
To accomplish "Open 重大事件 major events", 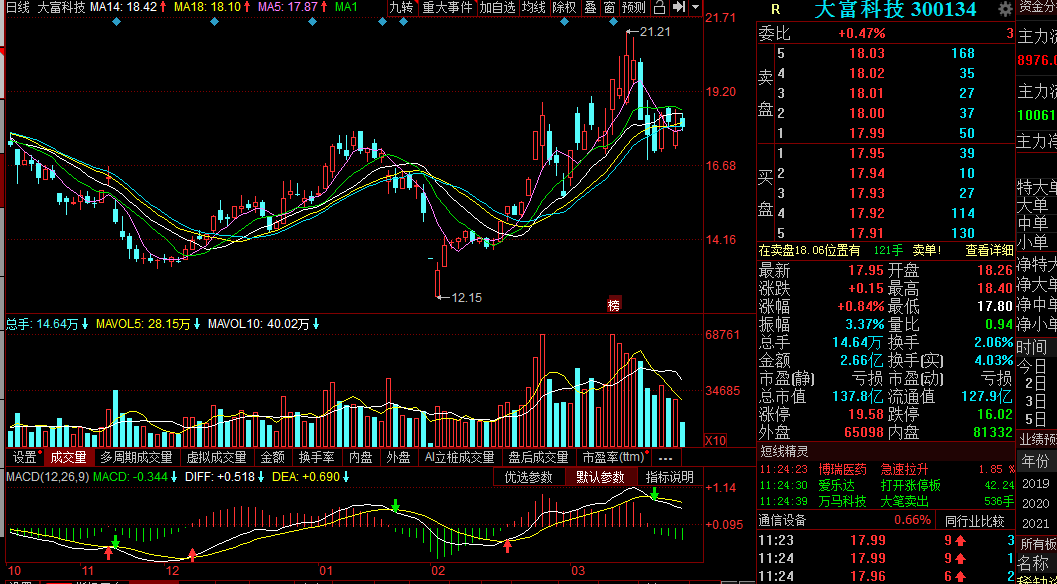I will [448, 7].
